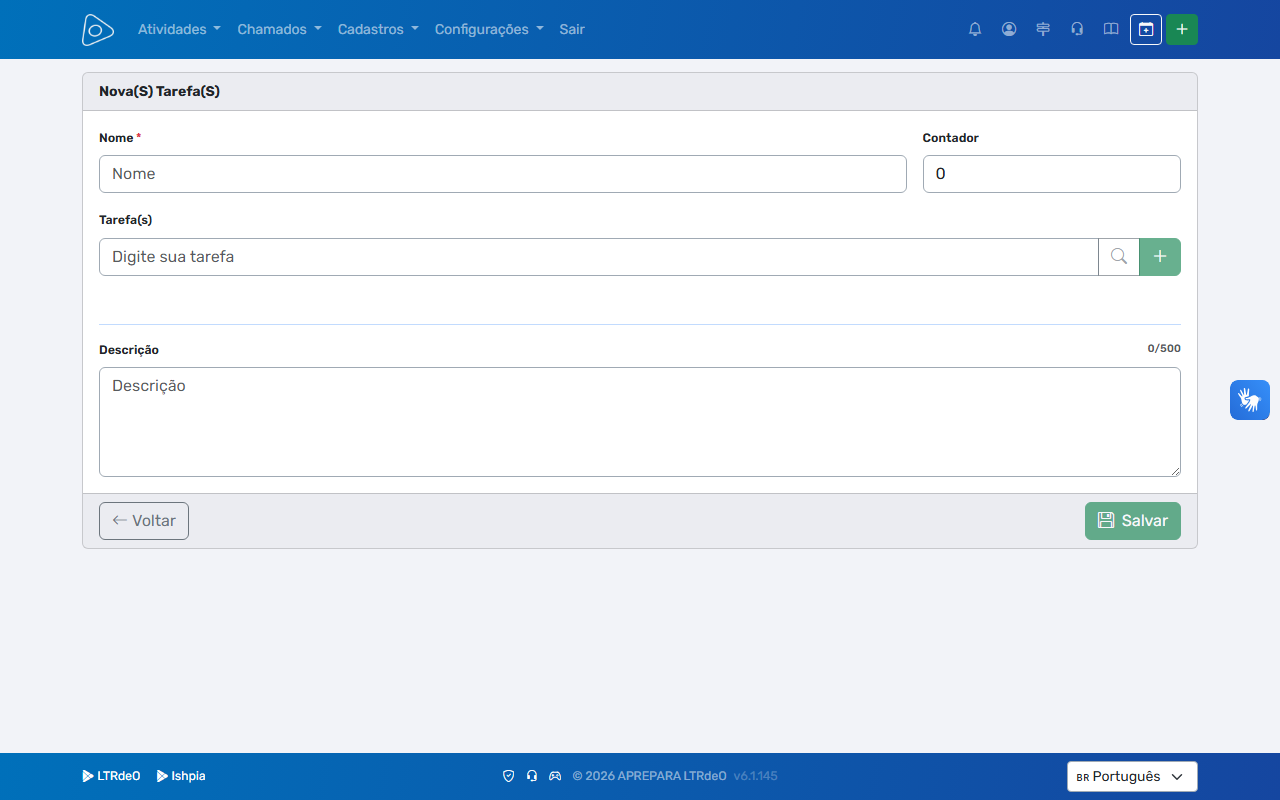Click the game controller icon in footer
The width and height of the screenshot is (1280, 800).
(x=555, y=776)
